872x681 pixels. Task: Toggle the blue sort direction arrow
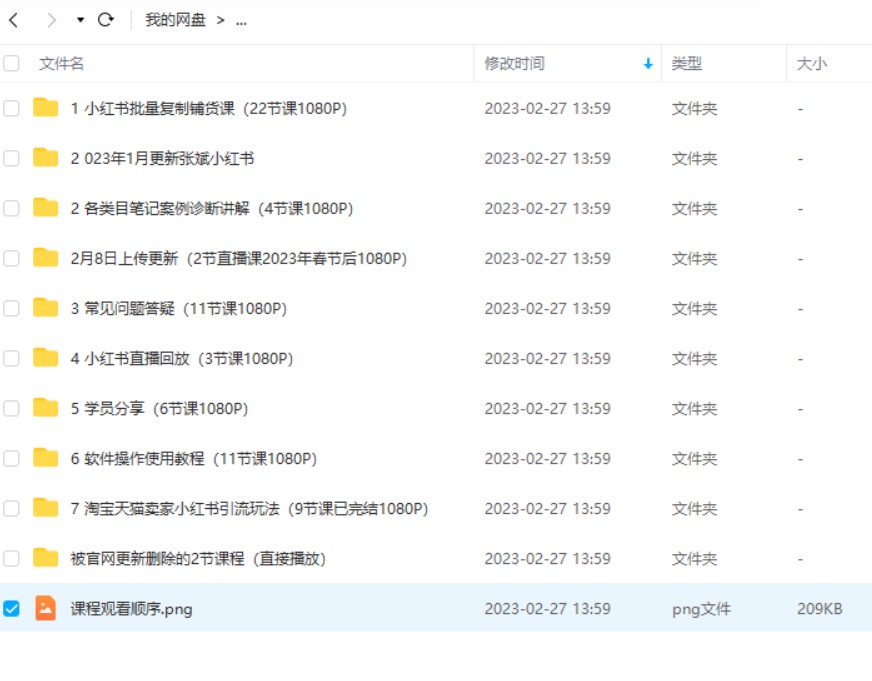[x=648, y=64]
